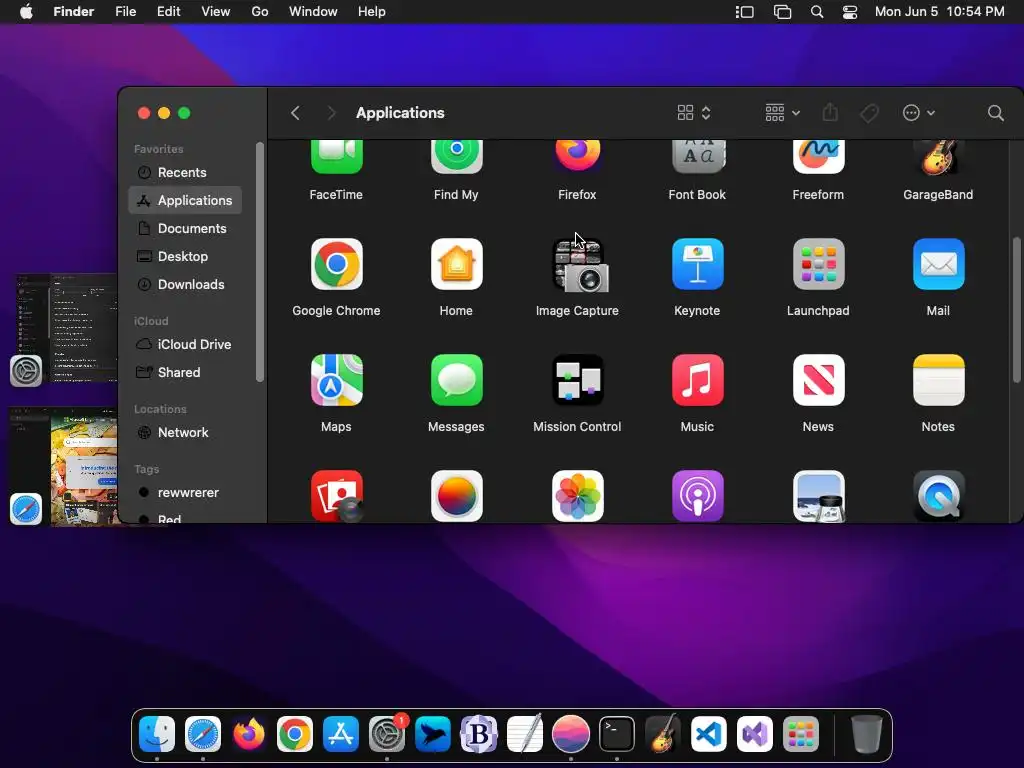
Task: Select Applications in the sidebar
Action: tap(185, 200)
